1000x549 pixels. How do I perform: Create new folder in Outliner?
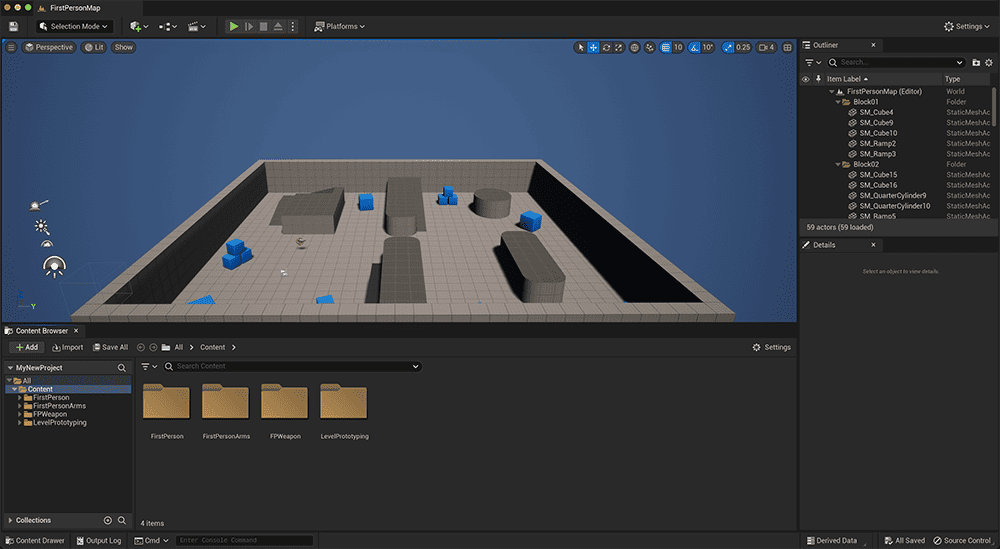click(x=976, y=62)
